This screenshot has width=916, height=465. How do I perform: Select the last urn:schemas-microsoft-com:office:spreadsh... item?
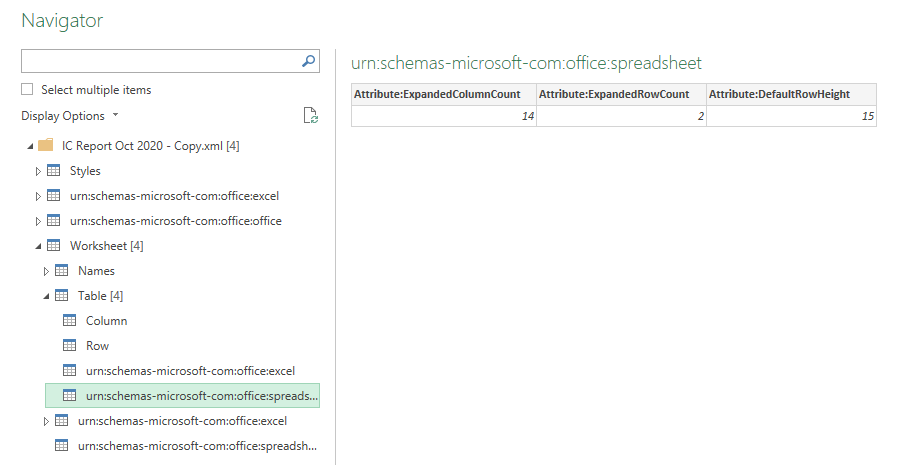coord(197,446)
